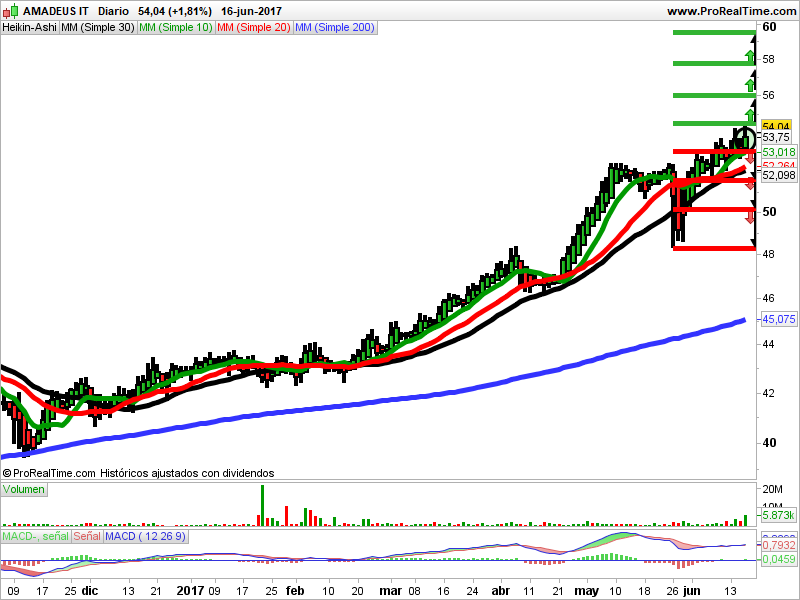The image size is (800, 600).
Task: Click the Volumen panel label
Action: (24, 489)
